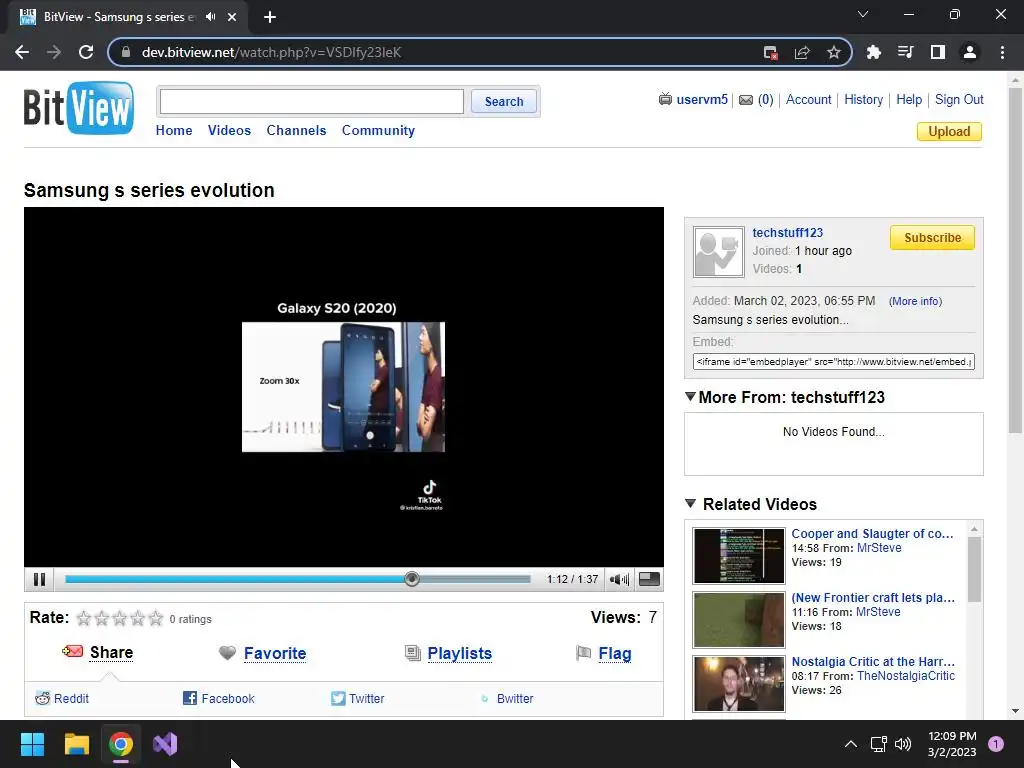1024x768 pixels.
Task: Open the techstuff123 channel link
Action: point(788,232)
